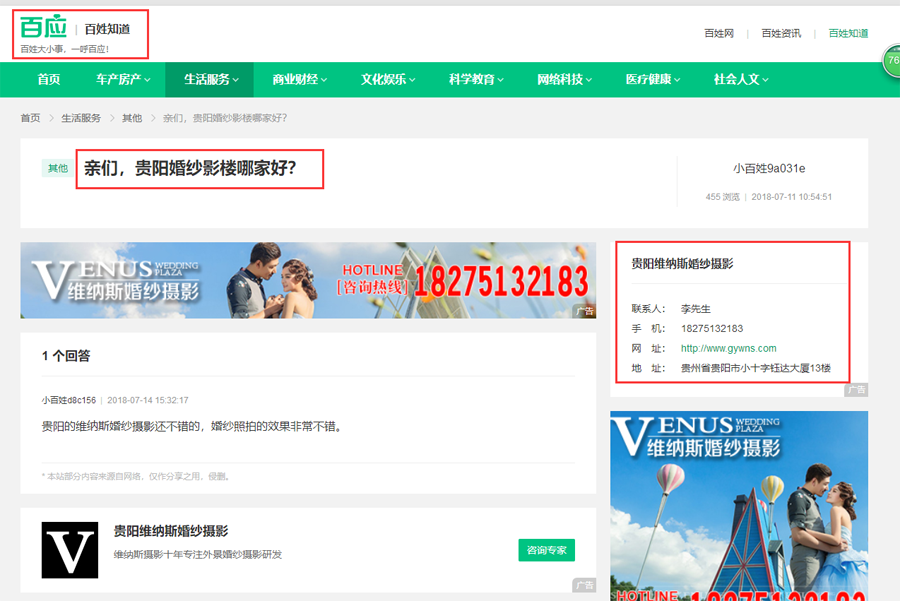This screenshot has height=601, width=900.
Task: Open the Venus wedding hotline banner ad
Action: click(308, 280)
